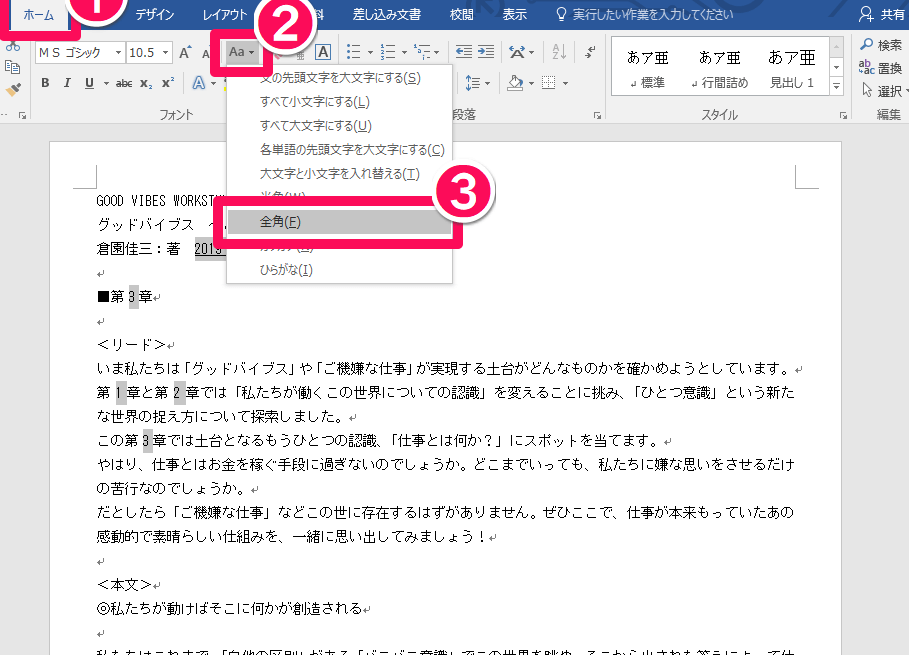Click the sort A-Z icon

[559, 52]
